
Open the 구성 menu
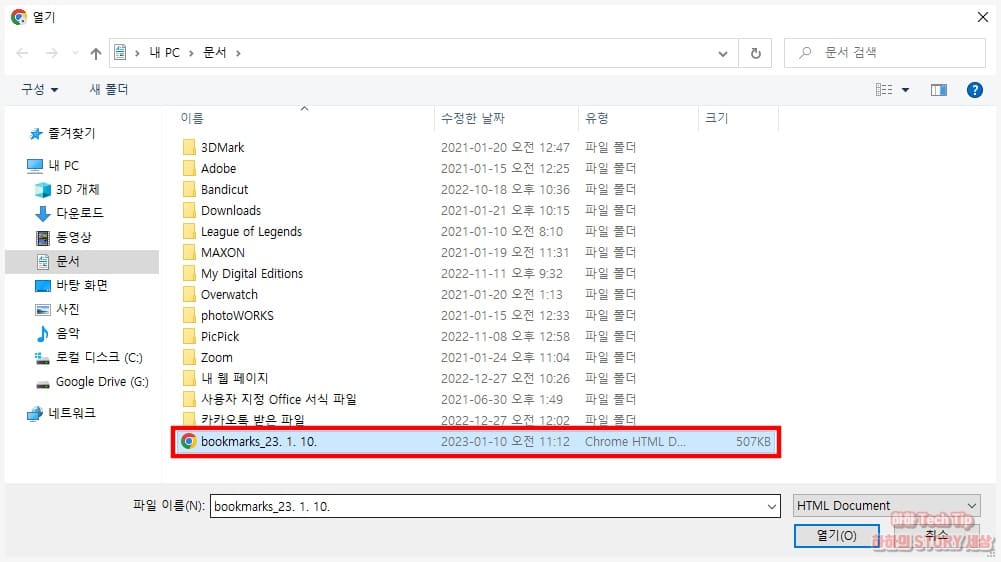click(x=40, y=89)
